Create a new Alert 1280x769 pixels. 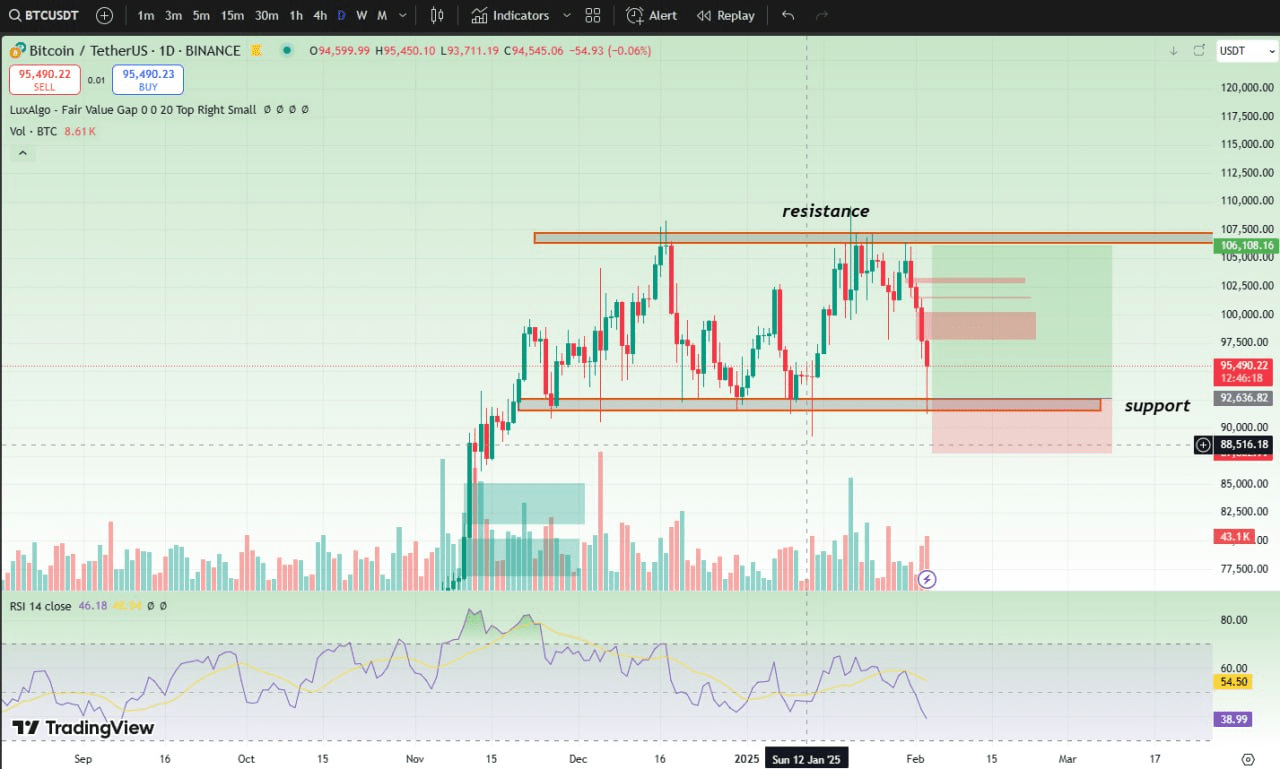(652, 16)
